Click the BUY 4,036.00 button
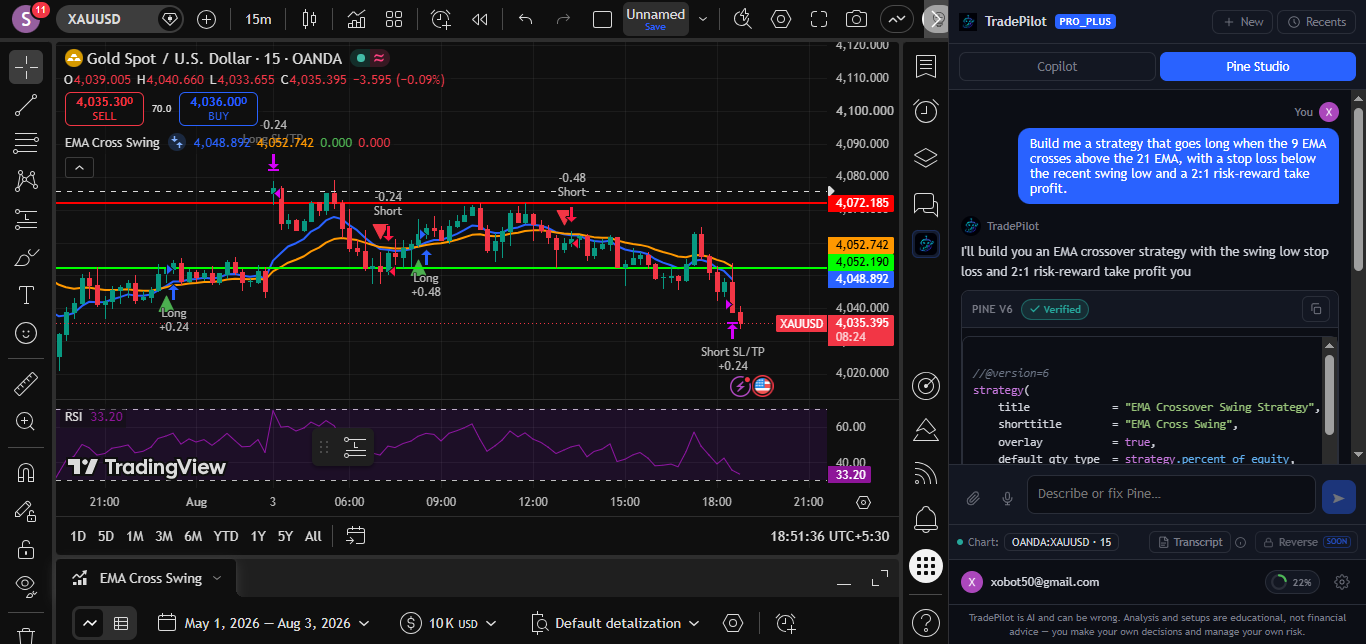 click(x=218, y=108)
